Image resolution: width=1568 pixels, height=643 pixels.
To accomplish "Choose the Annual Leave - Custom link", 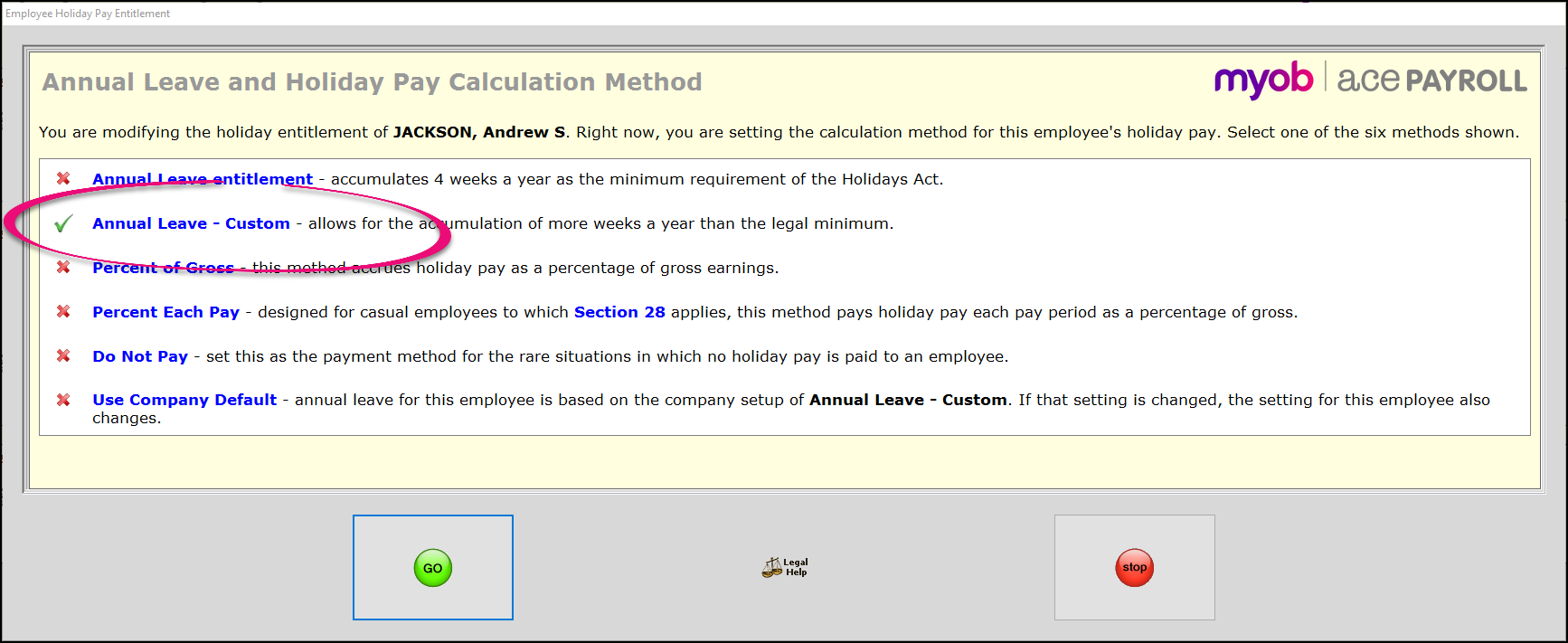I will [x=191, y=223].
